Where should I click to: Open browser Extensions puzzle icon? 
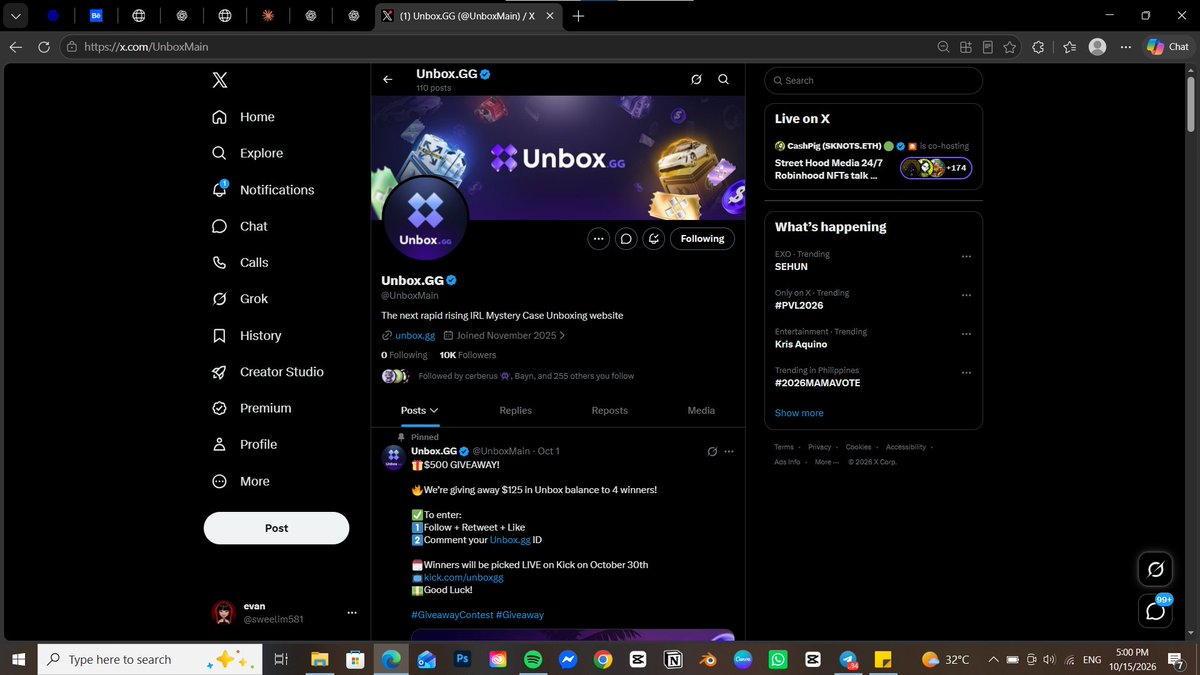point(1038,46)
